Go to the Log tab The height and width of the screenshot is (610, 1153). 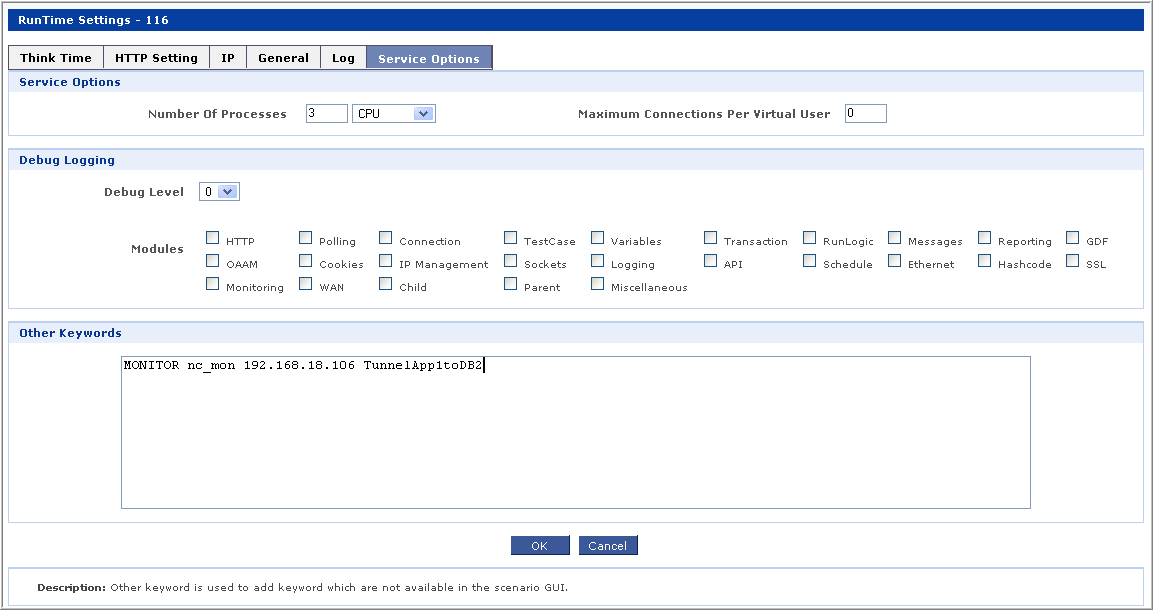click(343, 58)
